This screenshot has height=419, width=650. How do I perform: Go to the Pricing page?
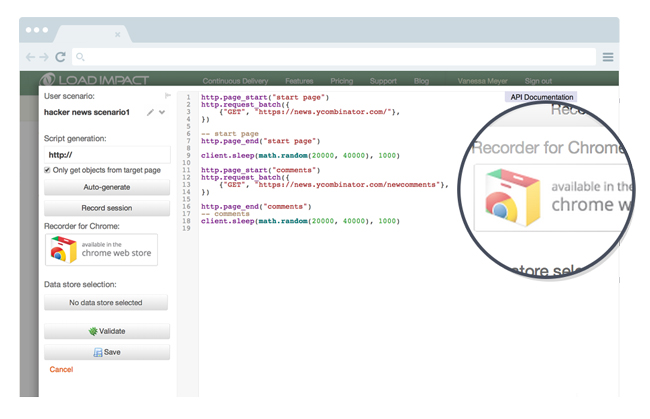342,81
